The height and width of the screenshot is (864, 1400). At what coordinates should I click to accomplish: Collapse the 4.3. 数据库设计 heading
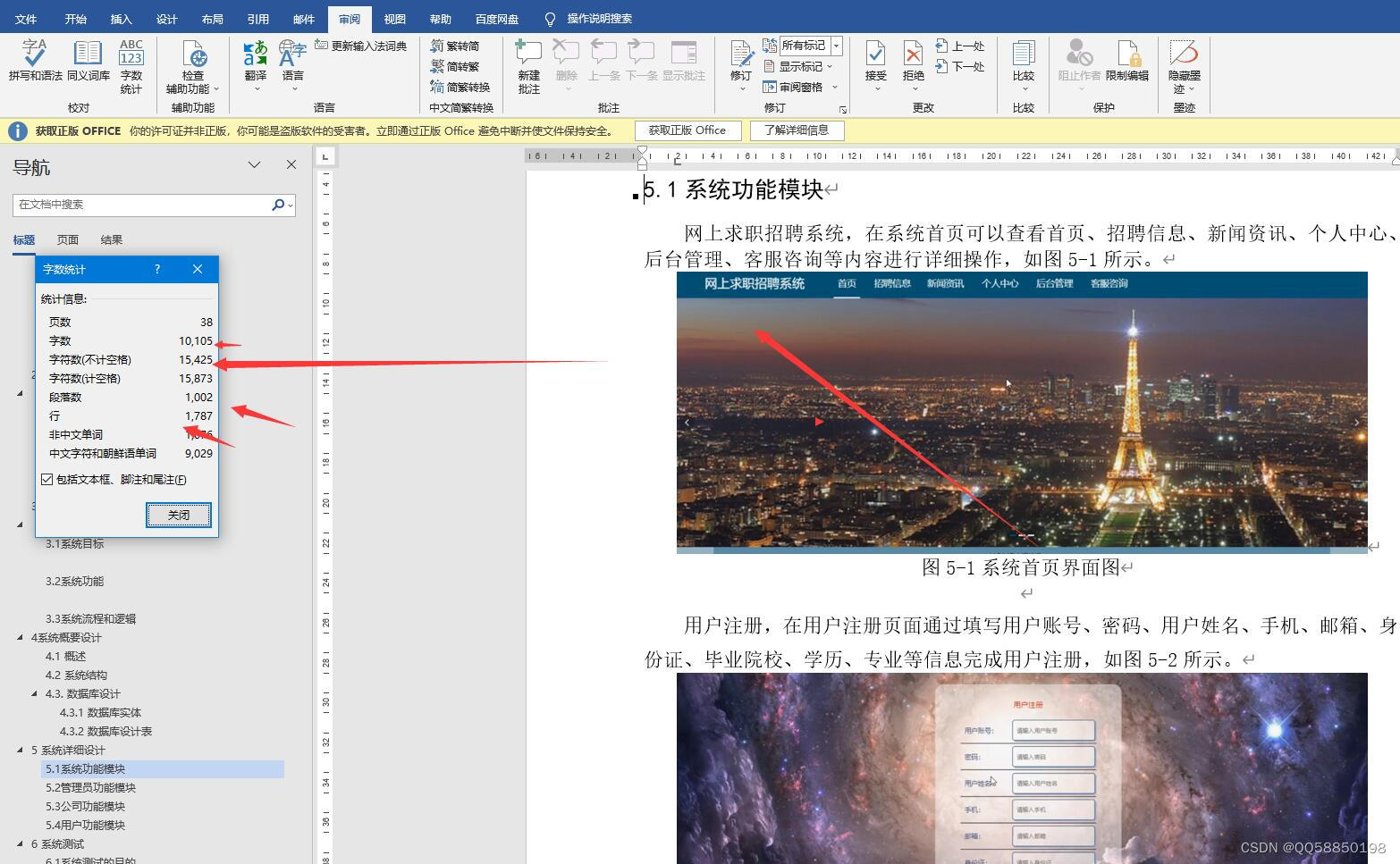(x=35, y=693)
